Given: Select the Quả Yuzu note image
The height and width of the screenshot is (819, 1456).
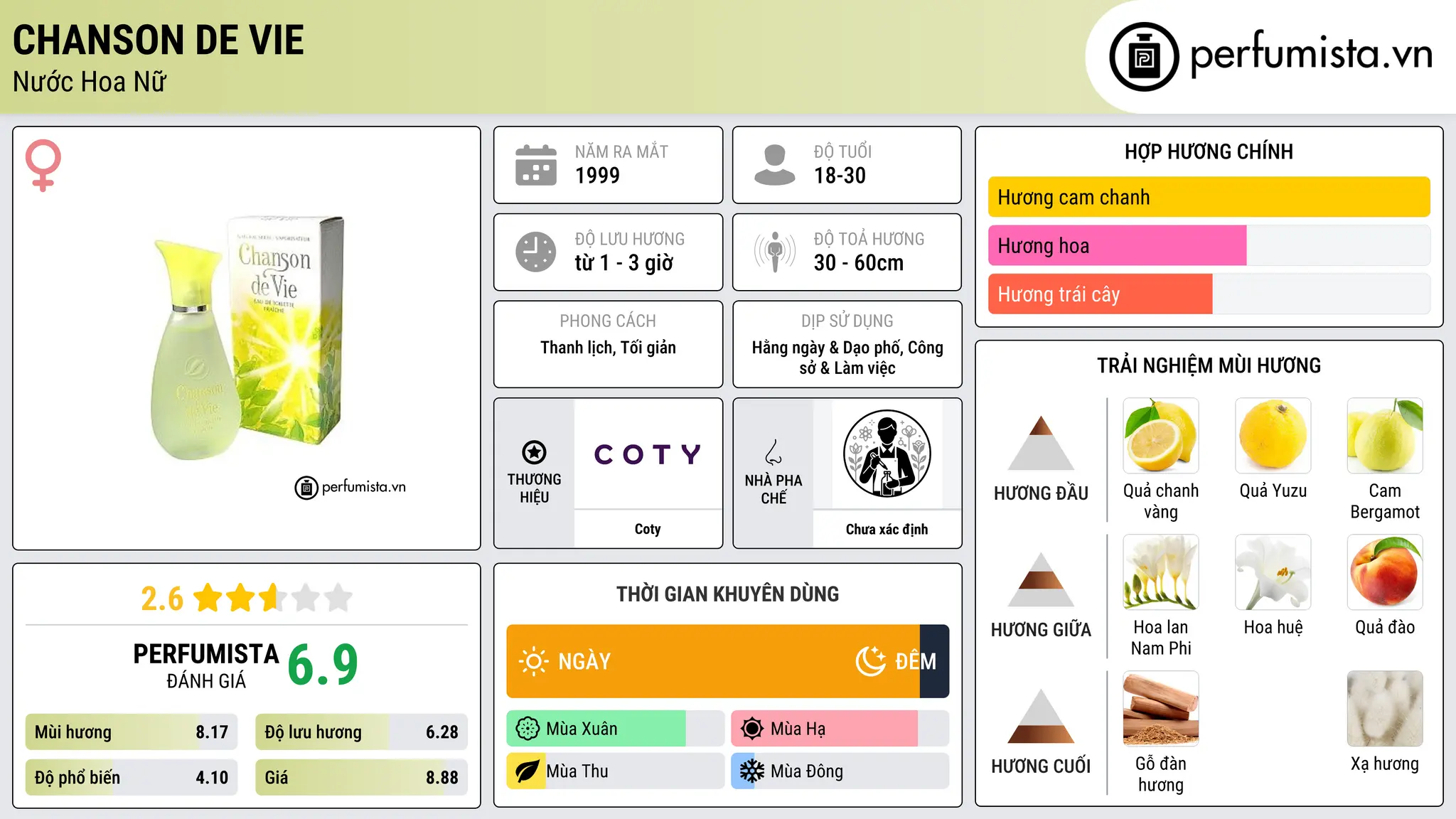Looking at the screenshot, I should pyautogui.click(x=1273, y=436).
